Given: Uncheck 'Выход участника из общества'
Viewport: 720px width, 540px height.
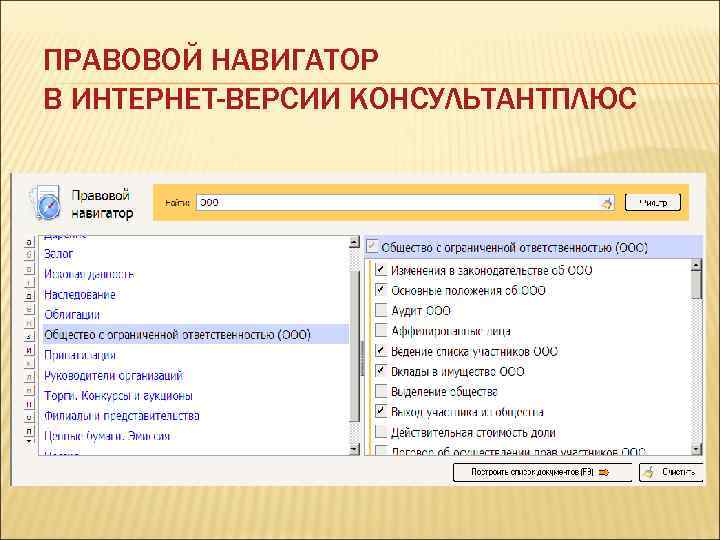Looking at the screenshot, I should 381,411.
